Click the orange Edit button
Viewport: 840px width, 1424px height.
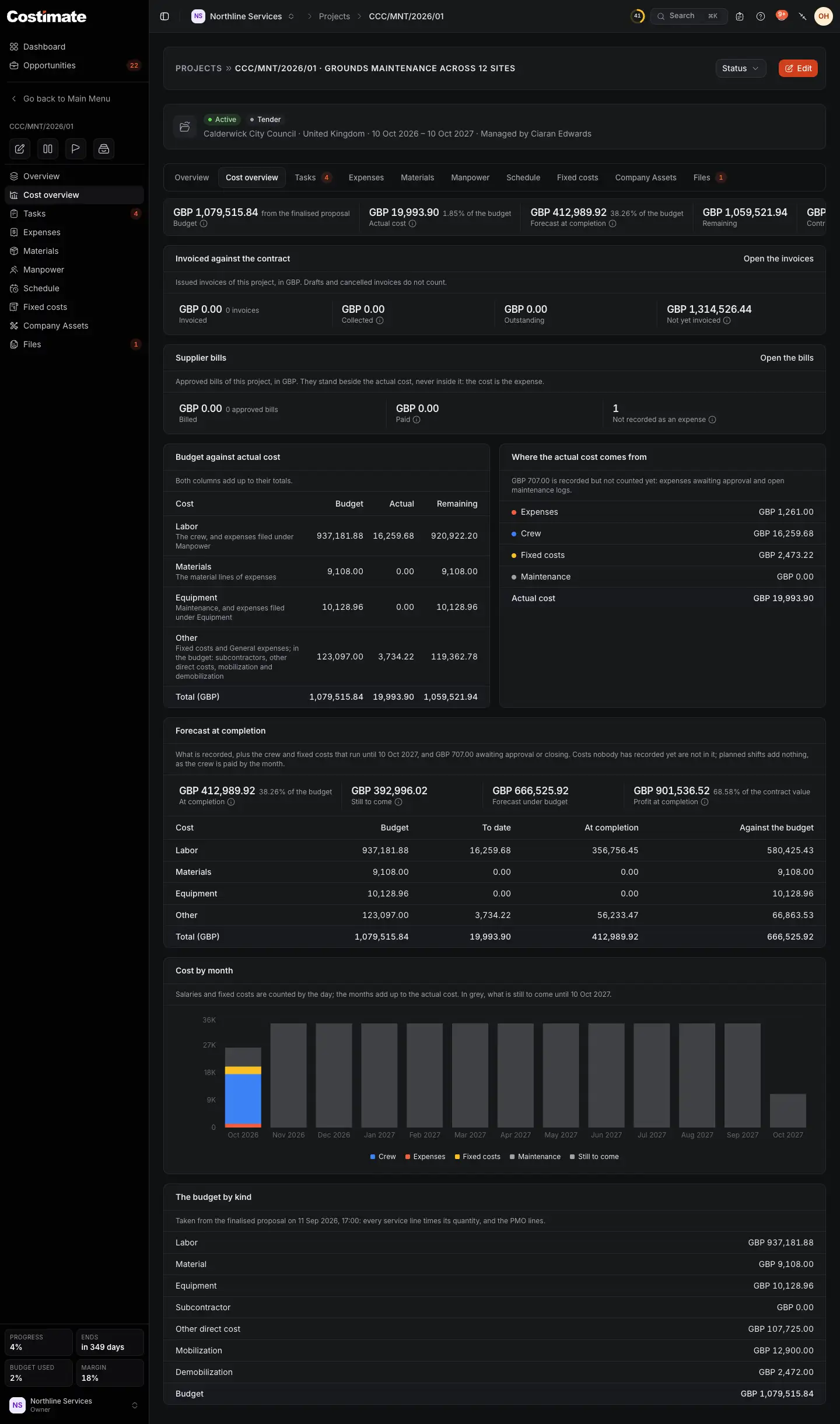click(798, 68)
